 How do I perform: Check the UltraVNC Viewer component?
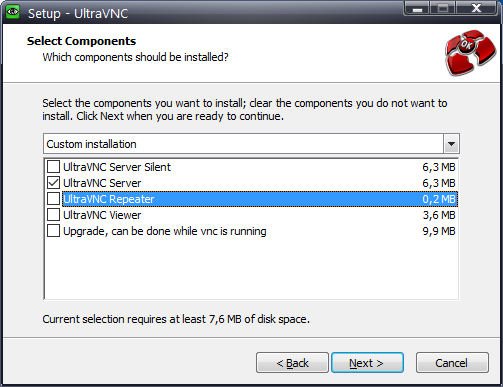click(x=53, y=215)
